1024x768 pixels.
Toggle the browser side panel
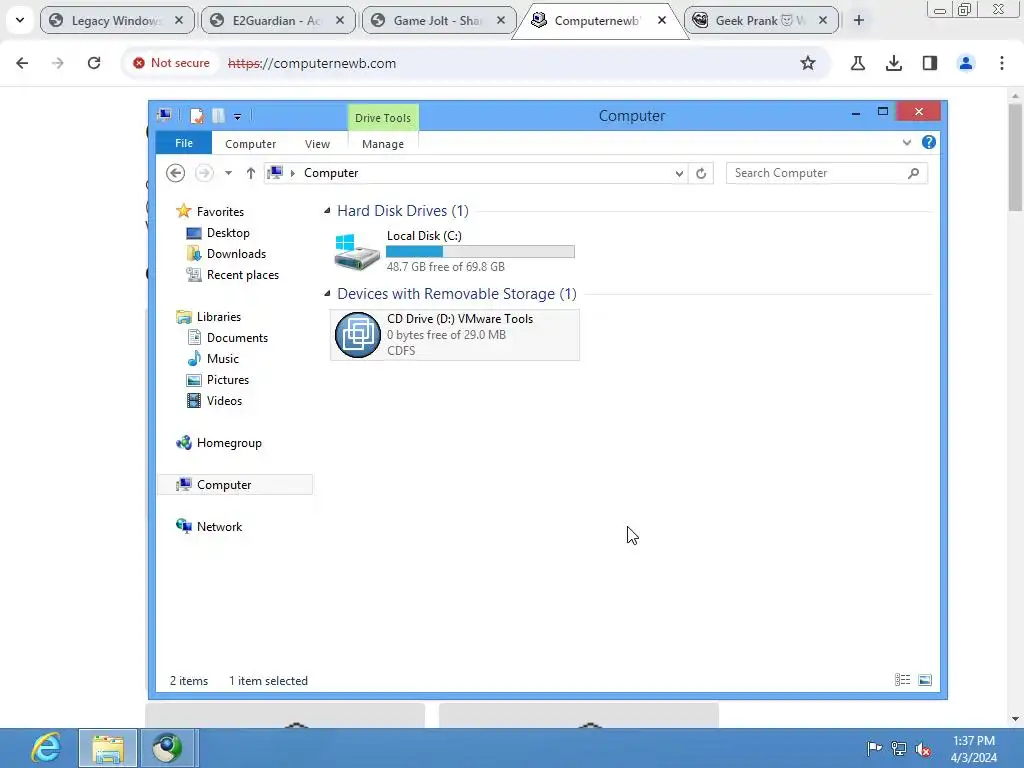(930, 63)
